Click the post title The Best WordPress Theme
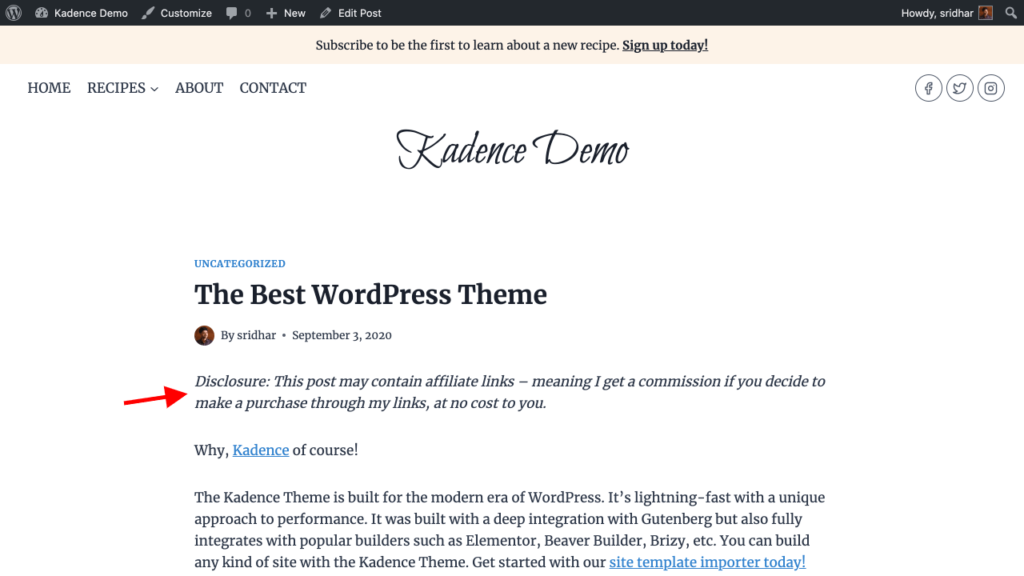This screenshot has height=576, width=1024. coord(370,295)
